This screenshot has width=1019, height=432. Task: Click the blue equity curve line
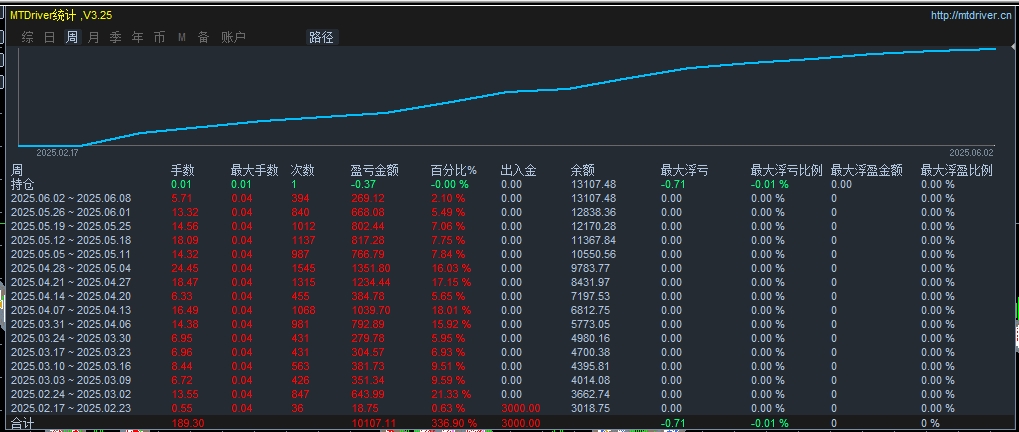point(507,92)
